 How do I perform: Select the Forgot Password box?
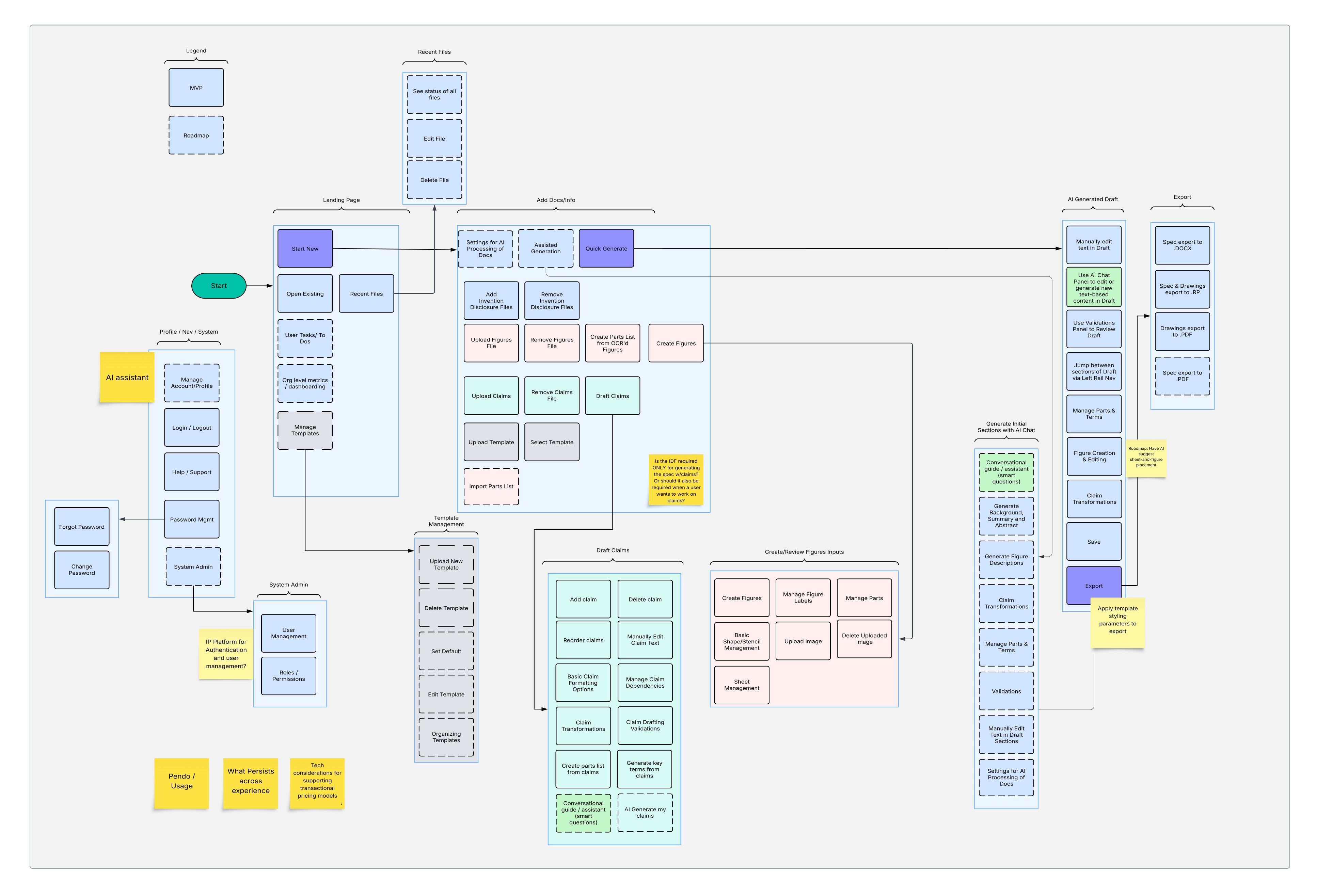[82, 527]
